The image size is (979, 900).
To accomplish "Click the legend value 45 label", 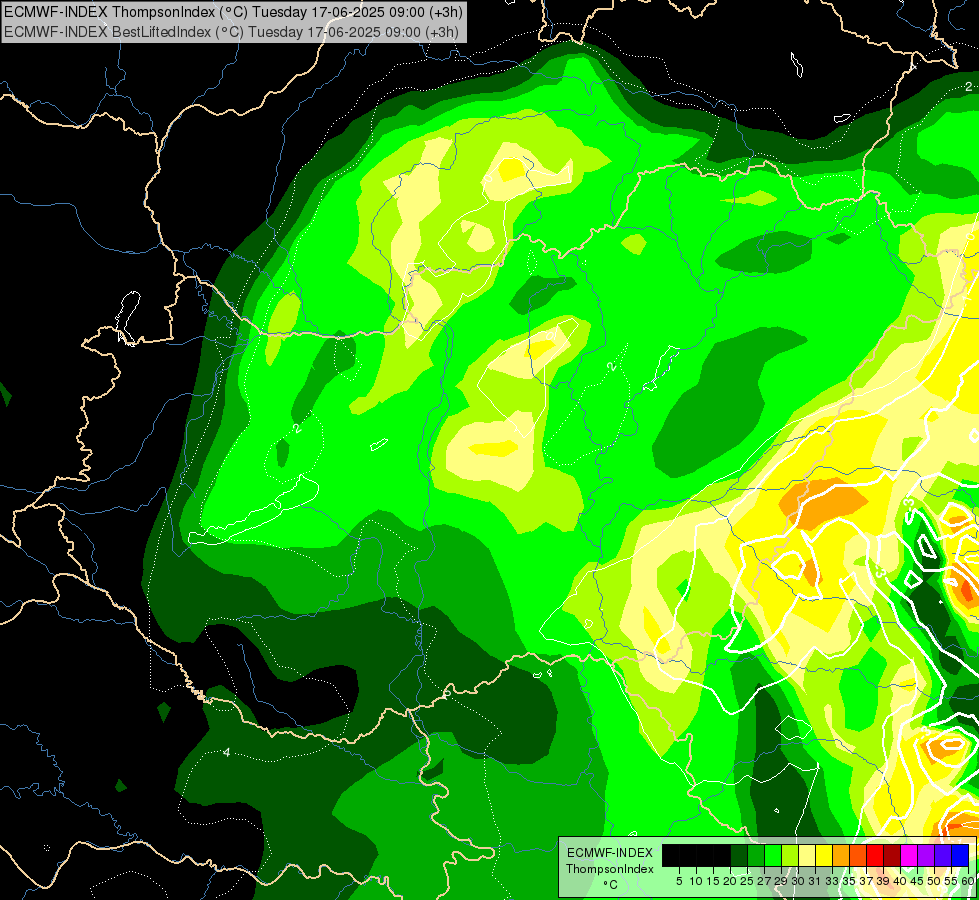I will tap(917, 881).
